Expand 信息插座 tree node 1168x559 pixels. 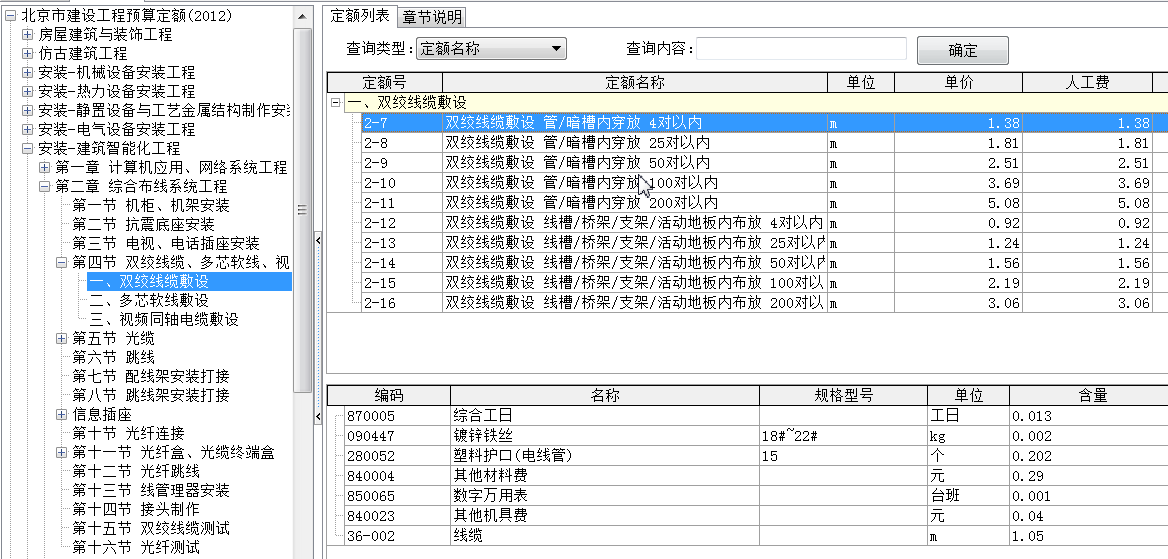(61, 414)
